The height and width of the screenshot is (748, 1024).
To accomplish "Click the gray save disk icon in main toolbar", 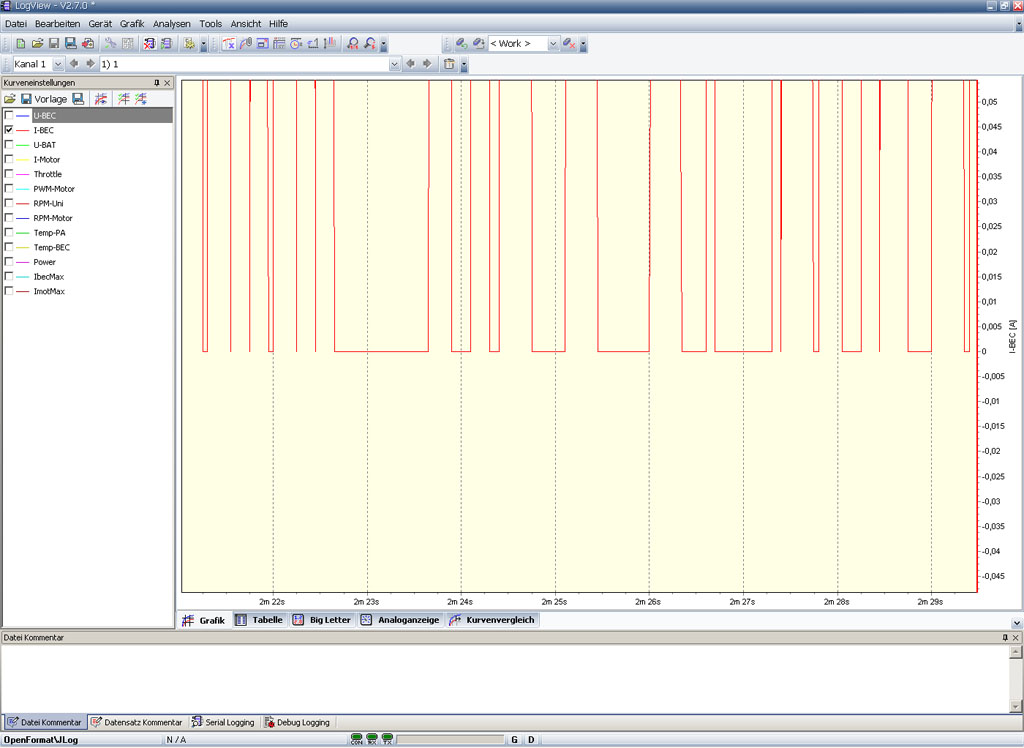I will (54, 44).
